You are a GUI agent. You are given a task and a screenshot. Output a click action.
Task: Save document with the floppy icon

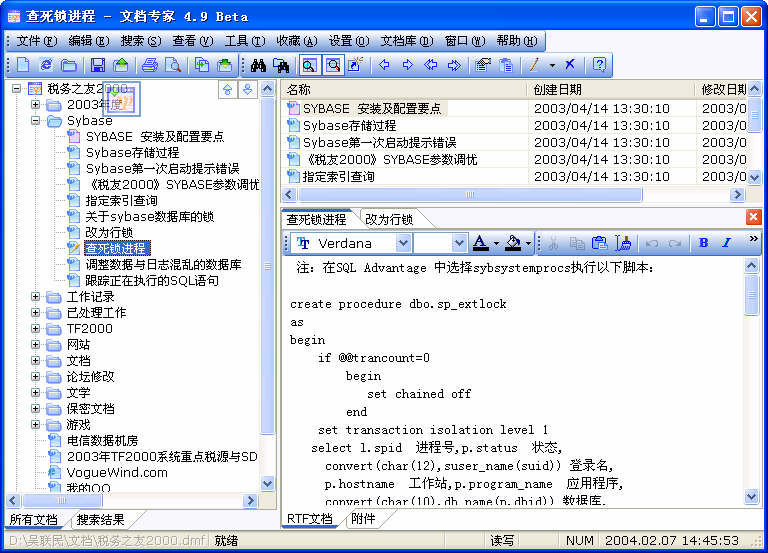pos(98,65)
